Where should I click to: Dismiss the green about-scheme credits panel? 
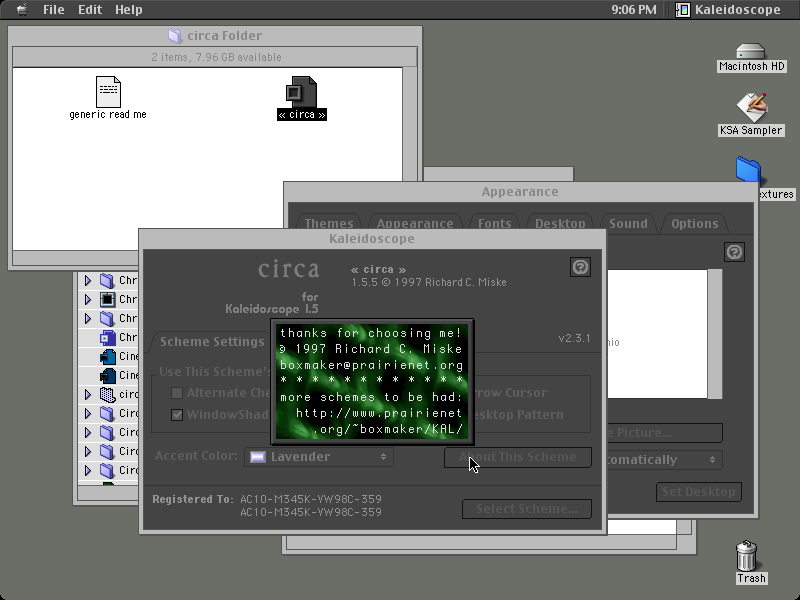pos(372,382)
